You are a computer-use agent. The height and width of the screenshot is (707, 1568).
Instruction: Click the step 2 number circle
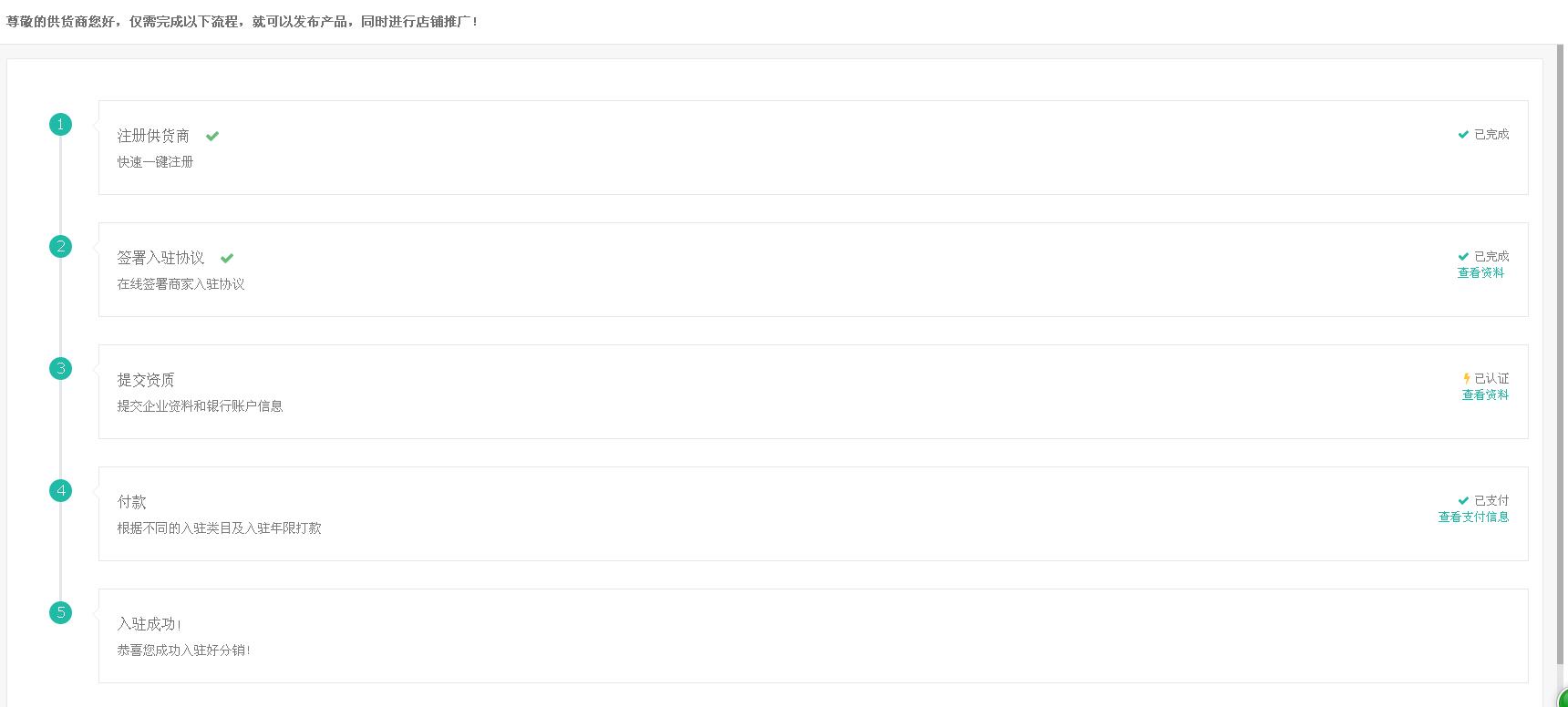(x=60, y=246)
